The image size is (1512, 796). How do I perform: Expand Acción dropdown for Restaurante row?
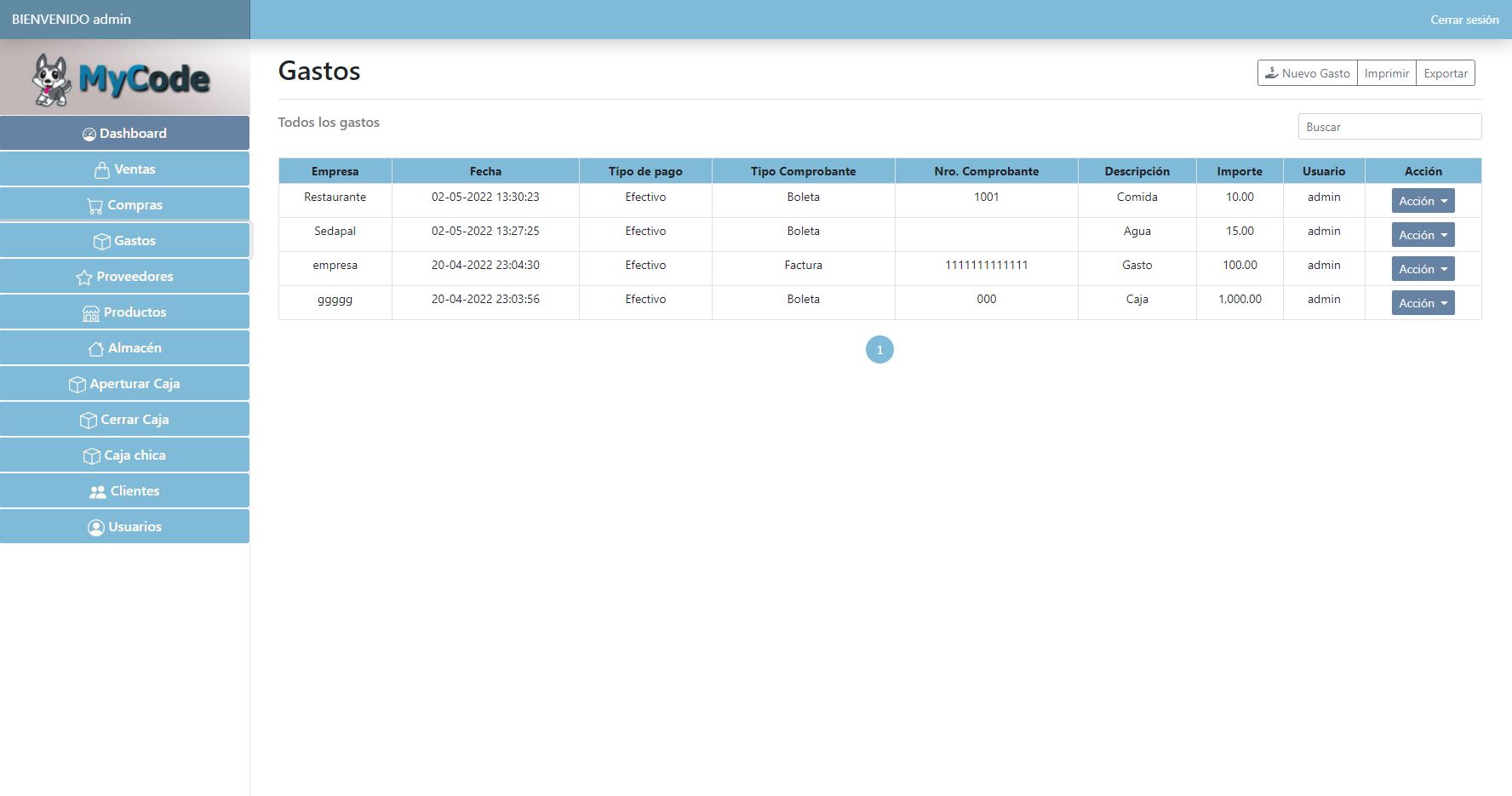[x=1423, y=201]
